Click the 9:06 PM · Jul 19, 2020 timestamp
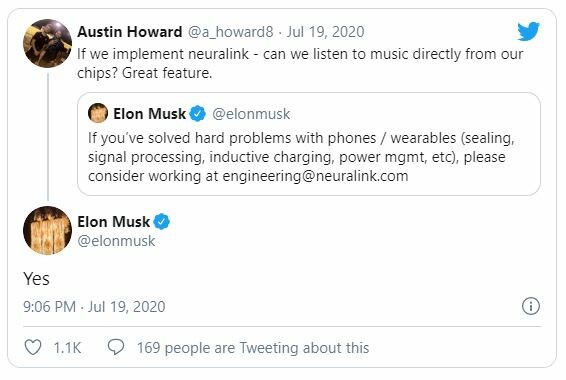This screenshot has width=566, height=380. click(94, 307)
